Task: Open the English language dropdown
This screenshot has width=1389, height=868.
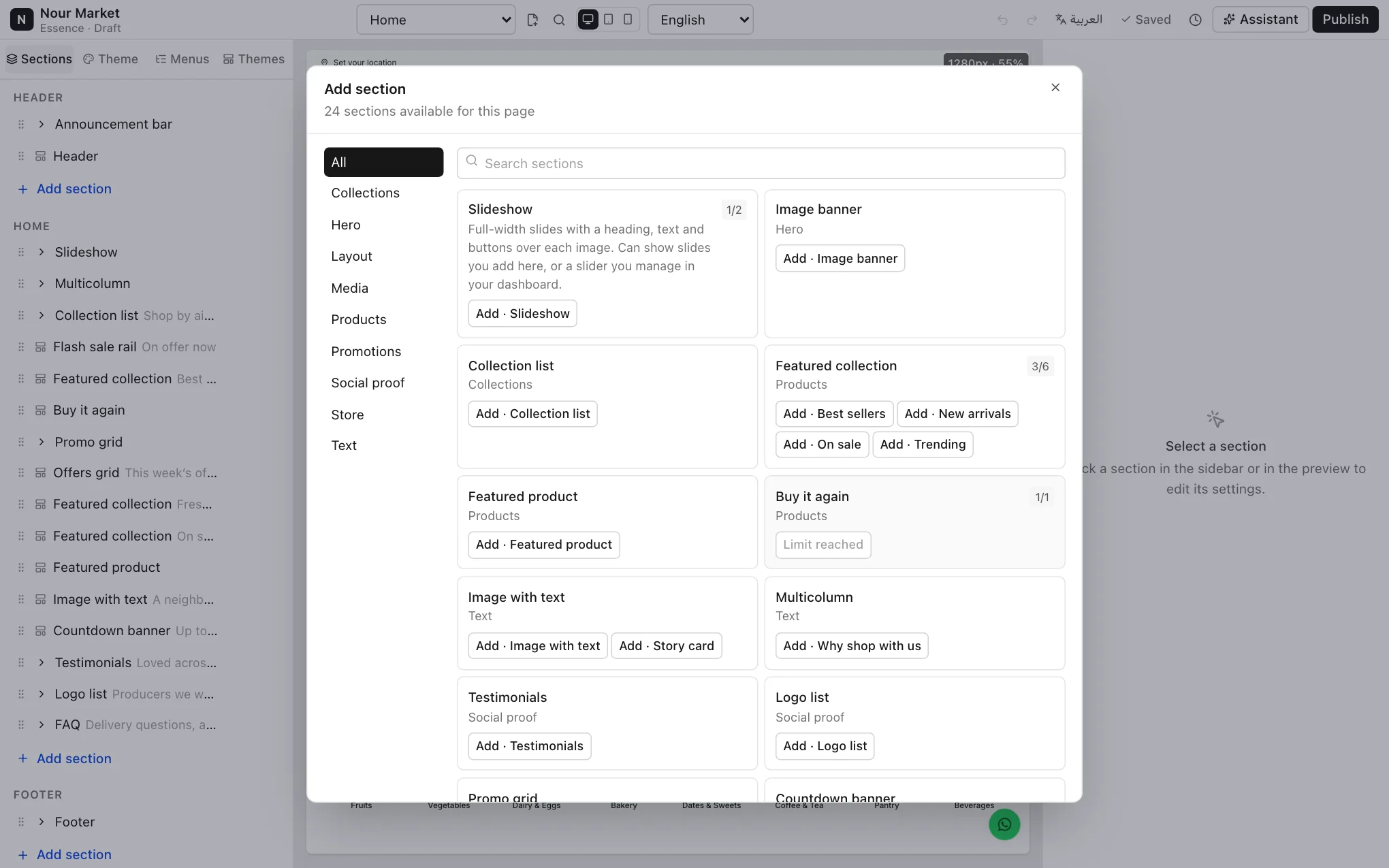Action: (x=701, y=20)
